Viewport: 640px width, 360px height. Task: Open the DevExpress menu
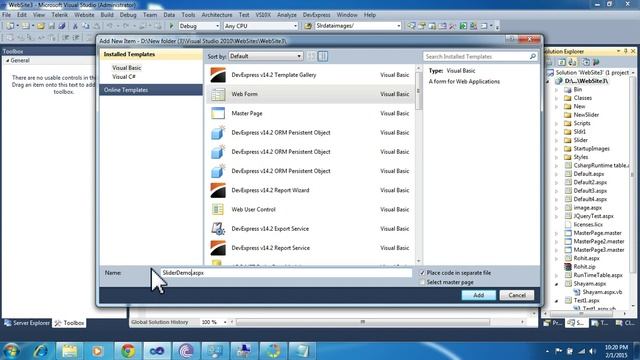click(316, 15)
